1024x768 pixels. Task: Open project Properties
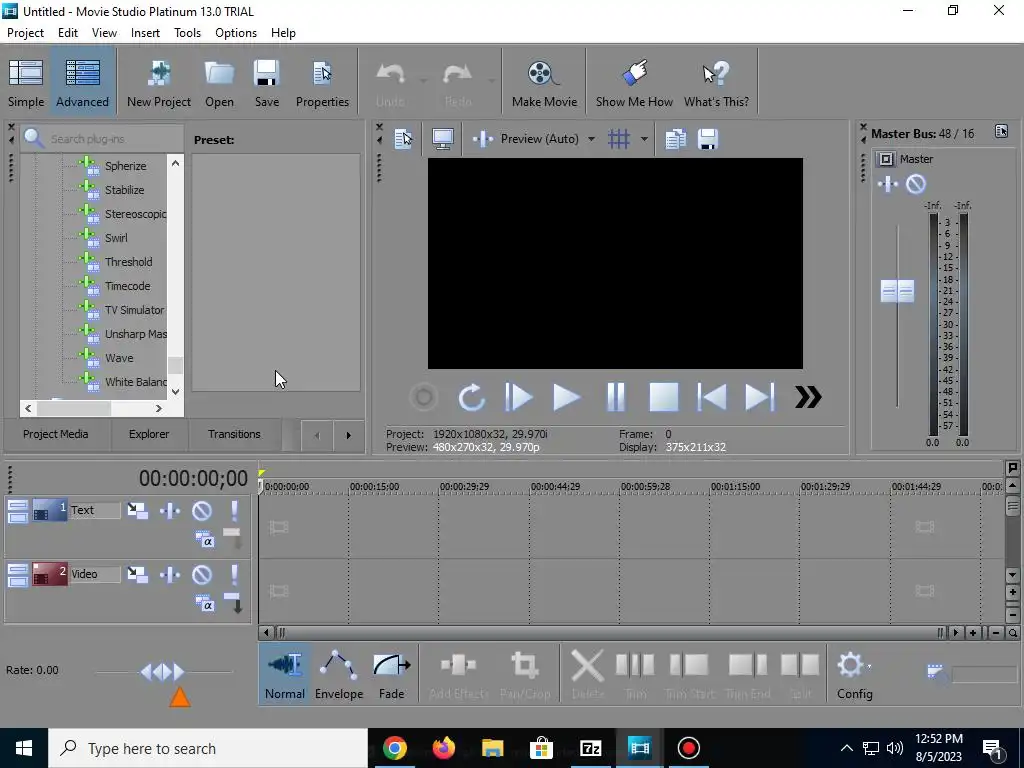point(322,82)
